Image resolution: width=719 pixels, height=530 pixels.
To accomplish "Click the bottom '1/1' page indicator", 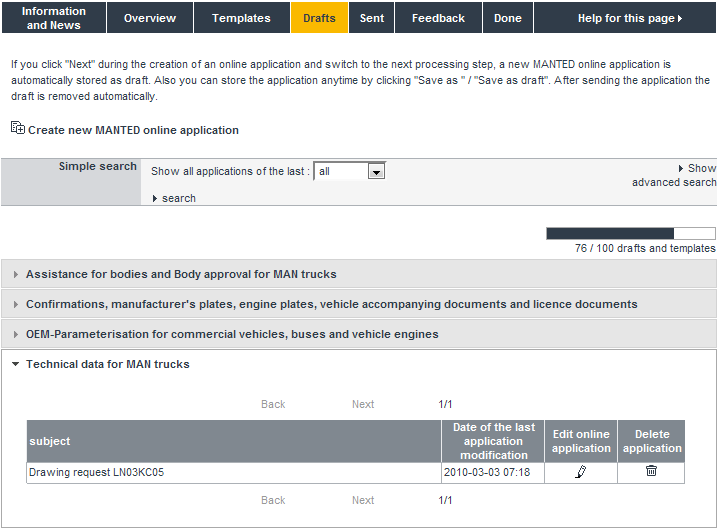I will pyautogui.click(x=445, y=500).
